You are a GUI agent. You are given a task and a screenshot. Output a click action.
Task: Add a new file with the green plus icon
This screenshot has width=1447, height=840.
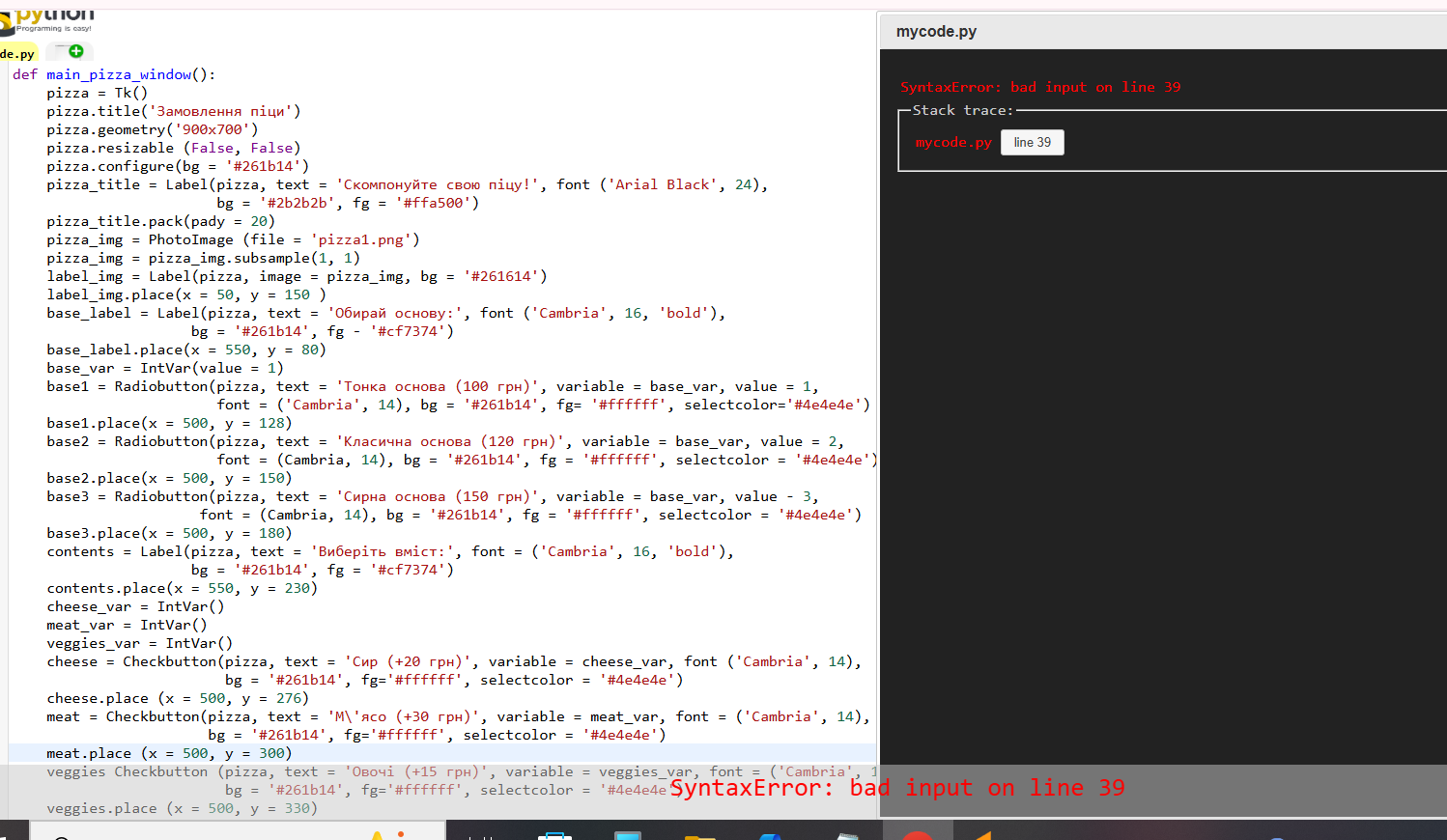(x=76, y=51)
